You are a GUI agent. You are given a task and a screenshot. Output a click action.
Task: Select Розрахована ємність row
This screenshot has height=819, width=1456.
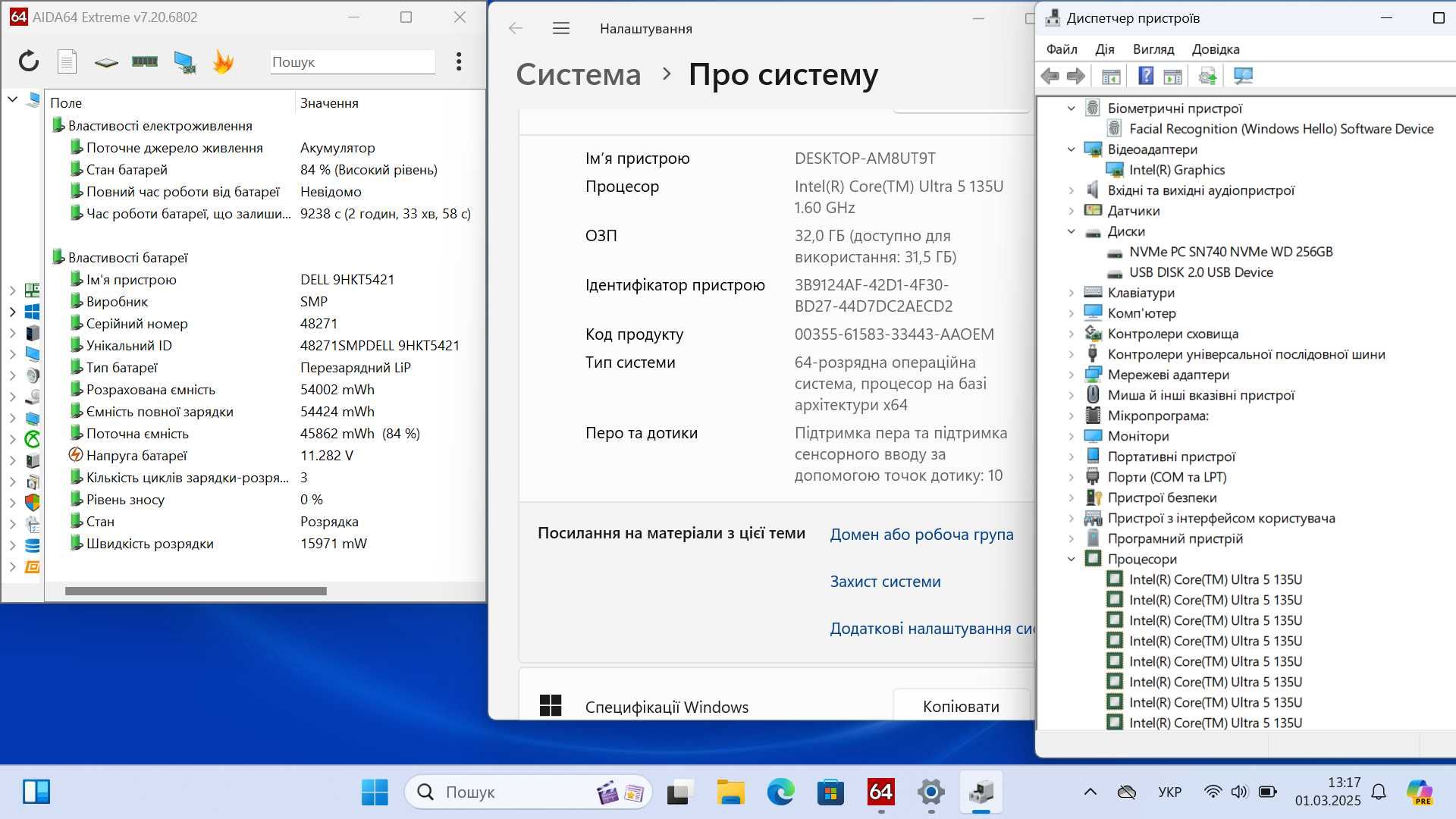click(265, 390)
